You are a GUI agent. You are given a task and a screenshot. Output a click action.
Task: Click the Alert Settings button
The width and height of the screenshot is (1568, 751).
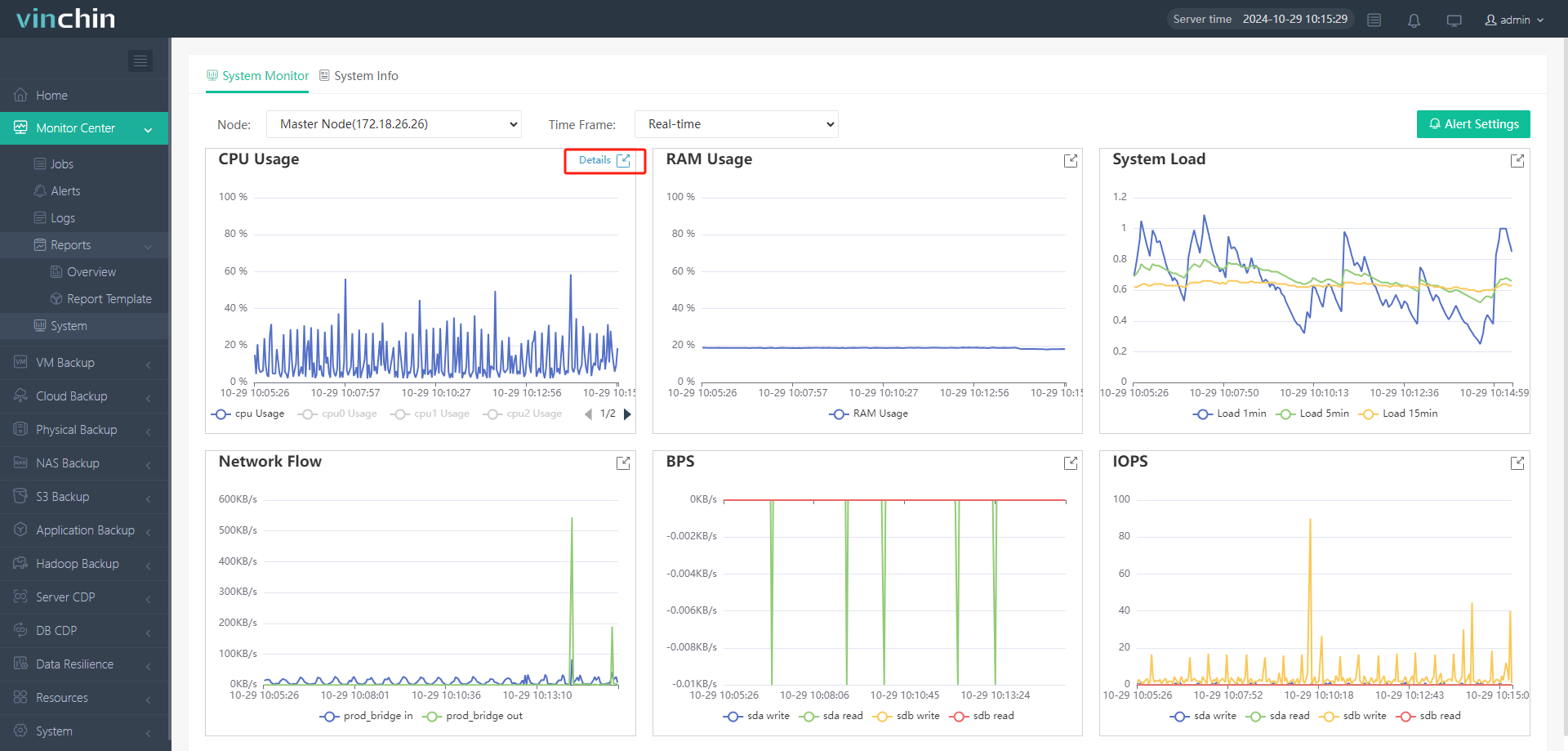[x=1472, y=124]
